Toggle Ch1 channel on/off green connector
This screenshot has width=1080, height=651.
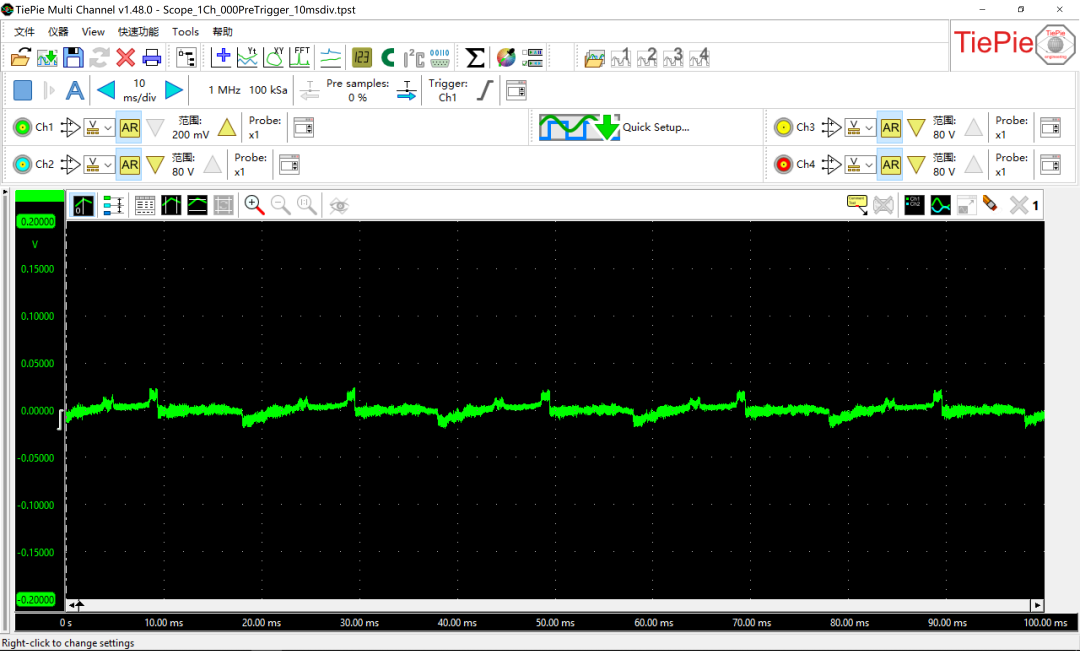click(x=23, y=127)
